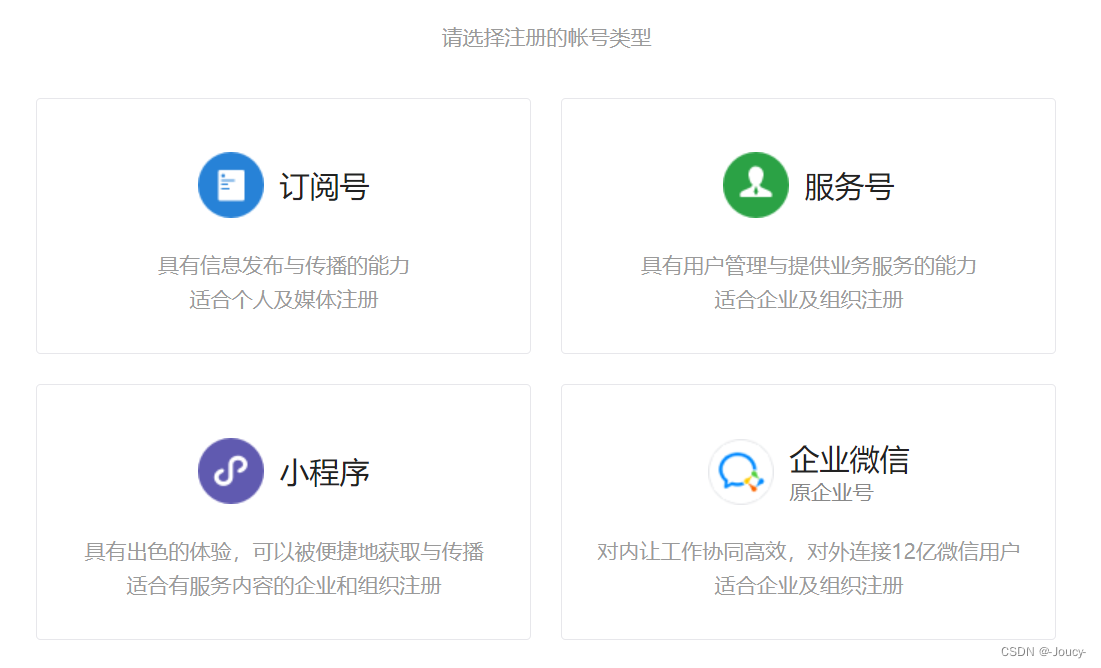The image size is (1101, 668).
Task: Select the 订阅号 account type title
Action: click(x=324, y=187)
